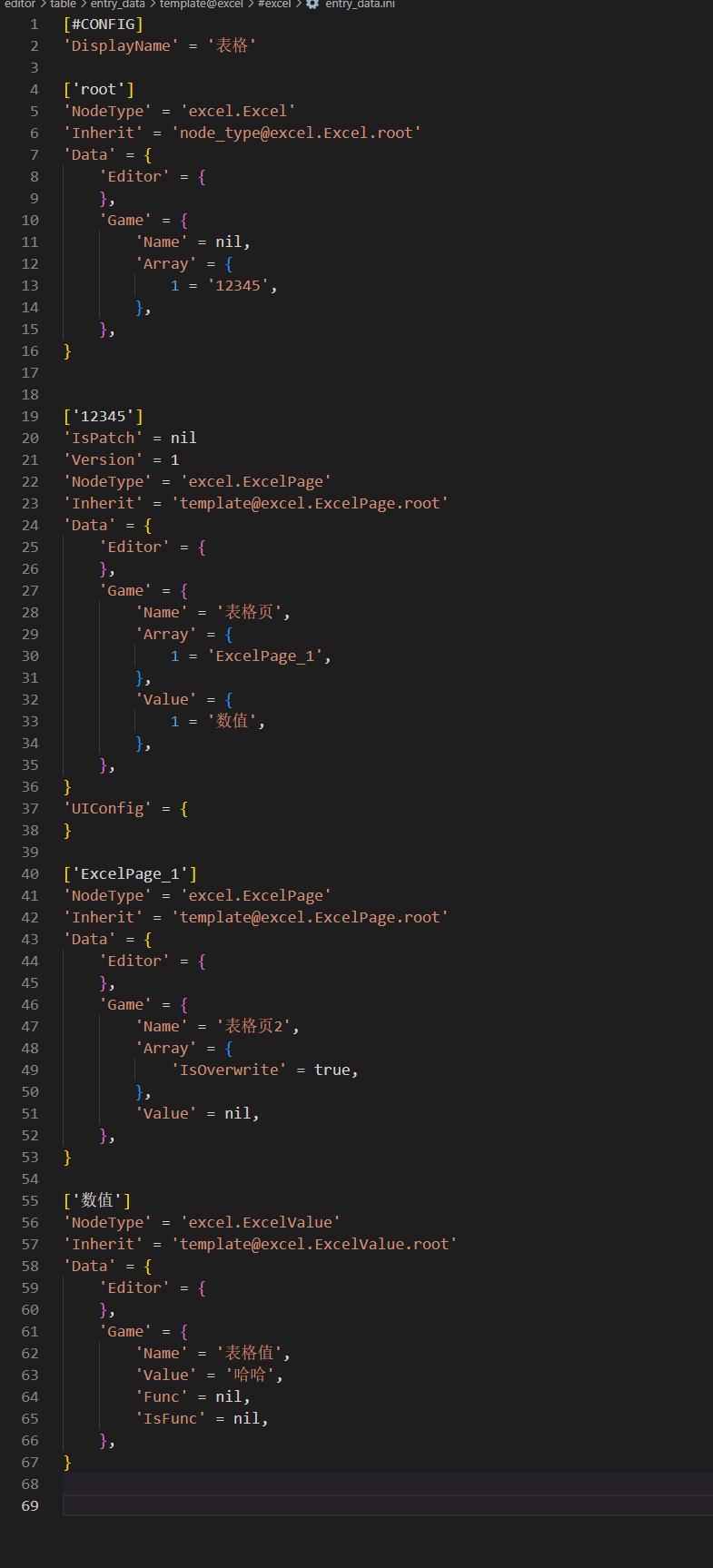Click the [#CONFIG] section header

[104, 24]
